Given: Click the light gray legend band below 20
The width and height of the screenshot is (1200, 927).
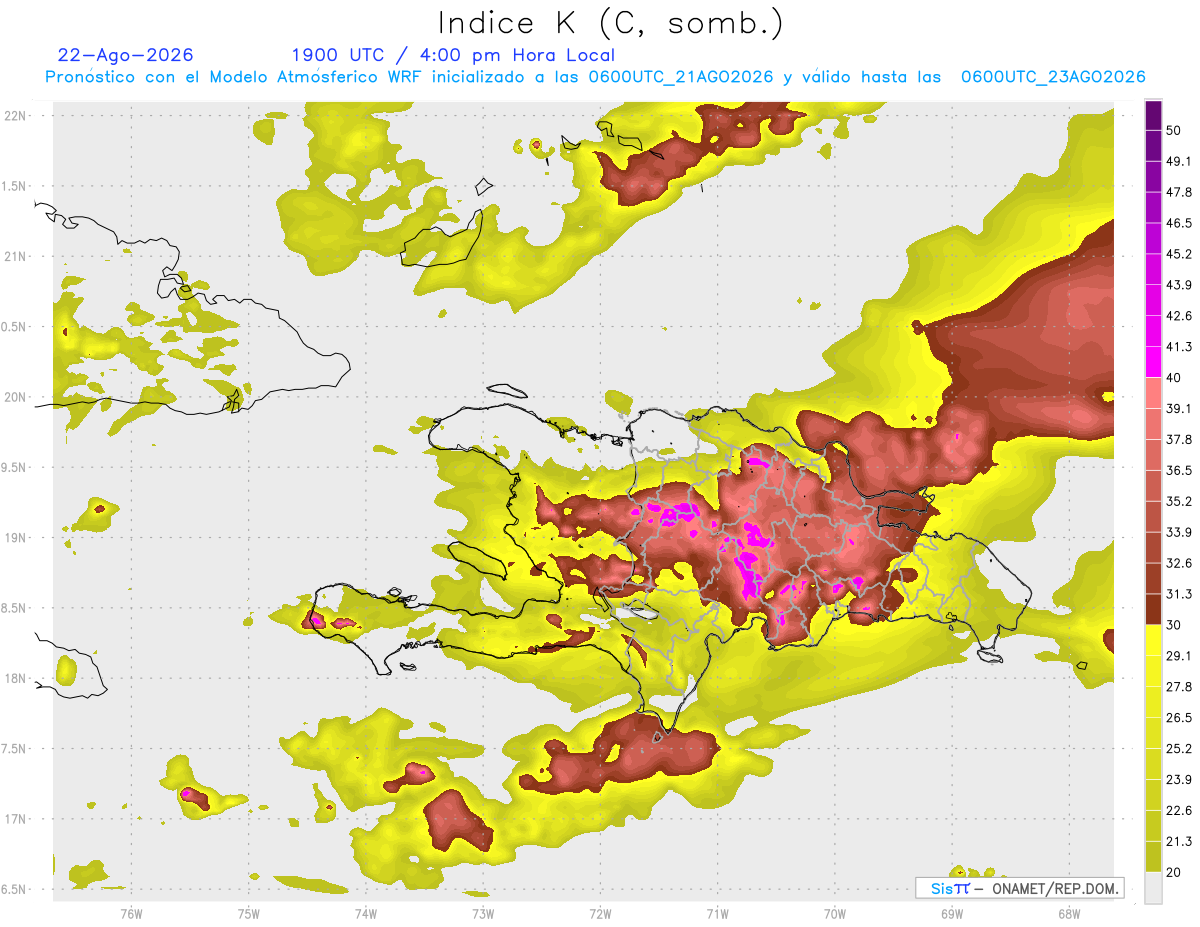Looking at the screenshot, I should [1153, 888].
